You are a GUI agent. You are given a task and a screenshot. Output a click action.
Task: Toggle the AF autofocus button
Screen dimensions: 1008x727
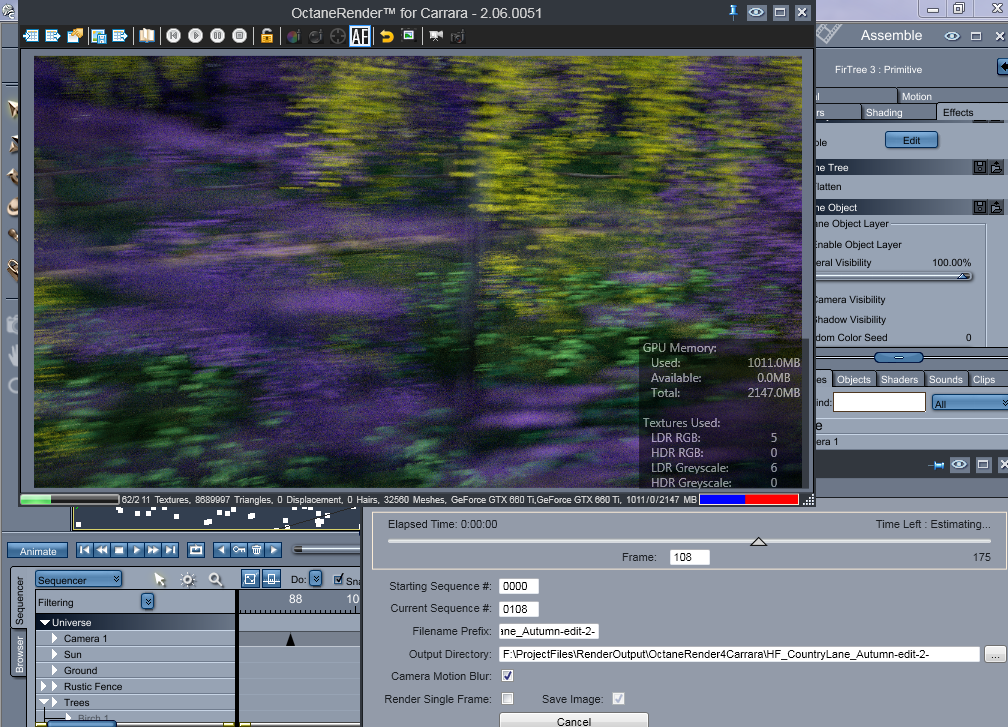[360, 37]
